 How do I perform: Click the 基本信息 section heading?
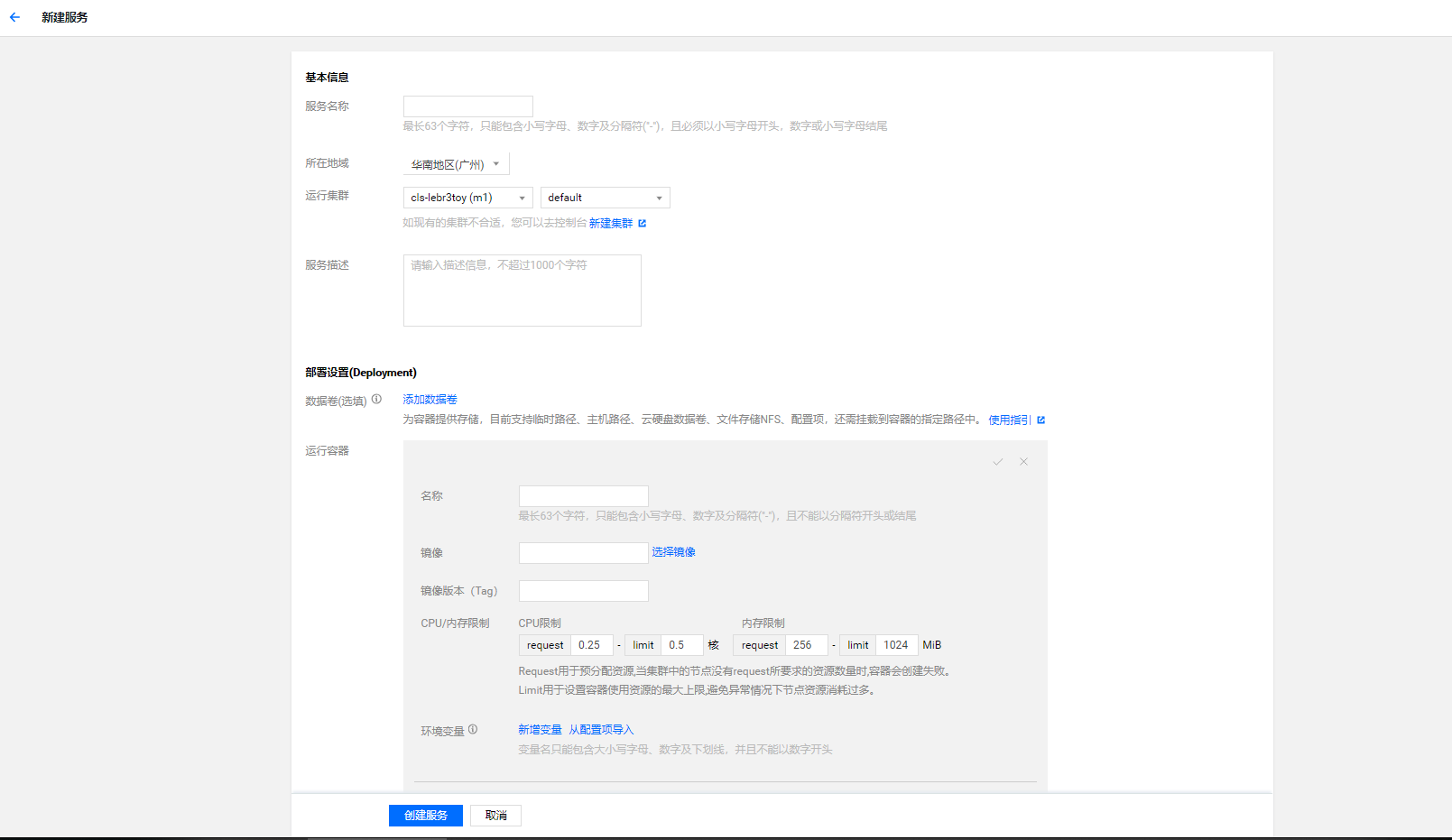pyautogui.click(x=327, y=78)
